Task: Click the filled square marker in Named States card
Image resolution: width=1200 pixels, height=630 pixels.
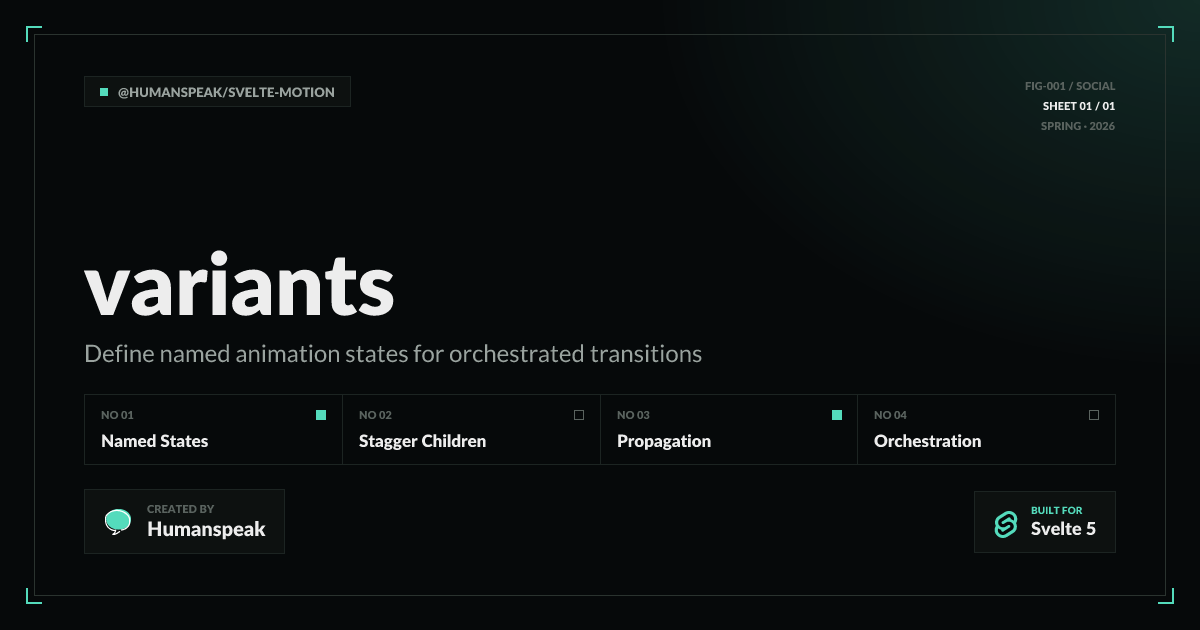Action: (321, 415)
